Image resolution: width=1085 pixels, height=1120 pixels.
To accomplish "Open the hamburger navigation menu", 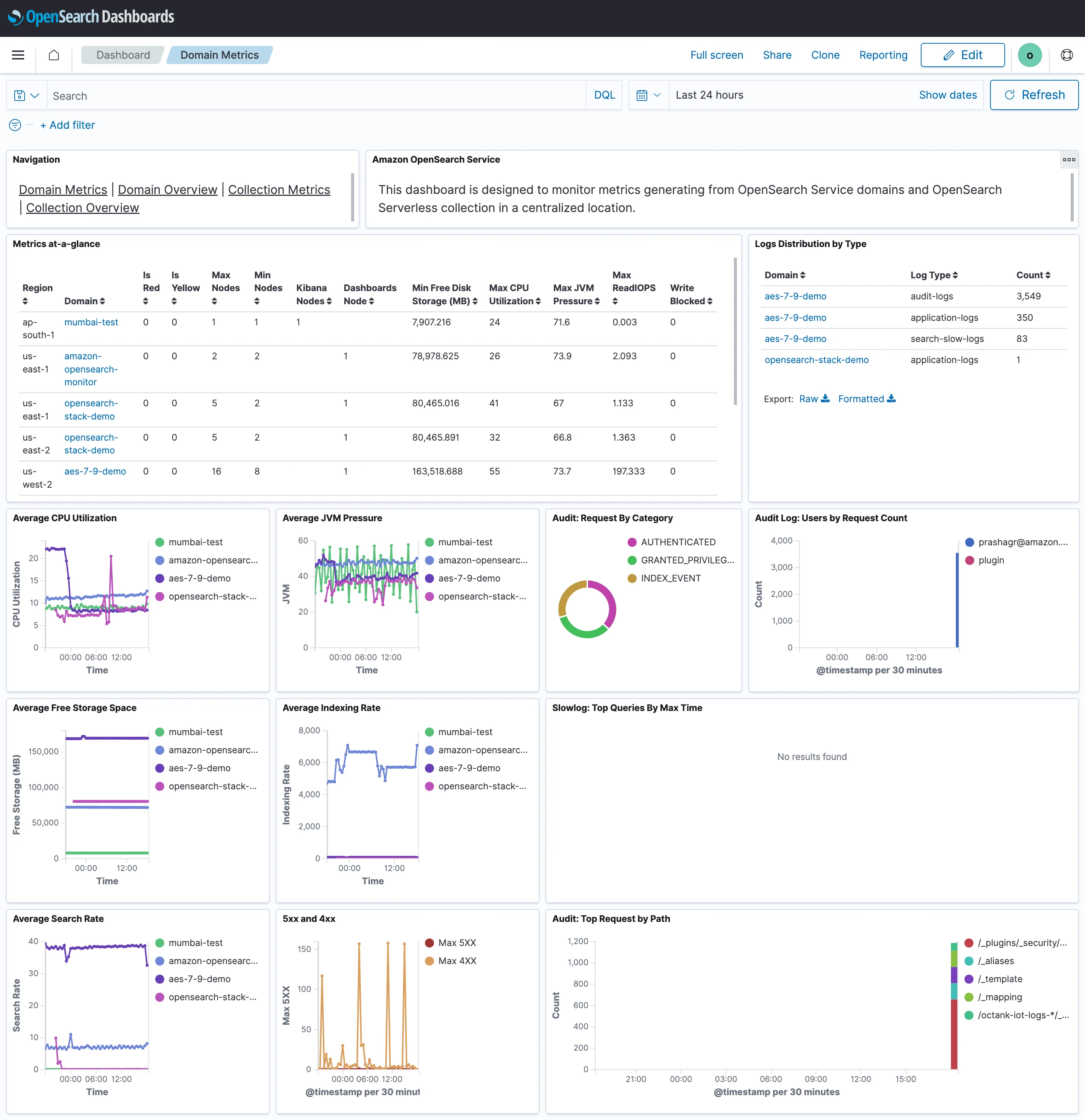I will [x=18, y=55].
